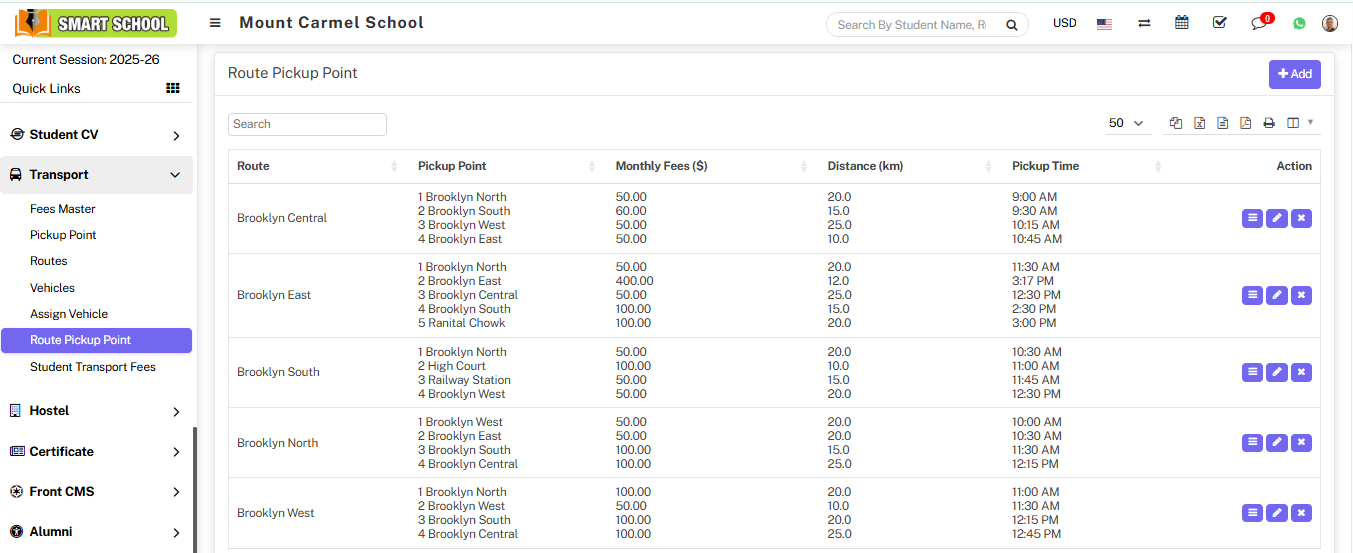Open the calendar icon in top bar

1182,23
